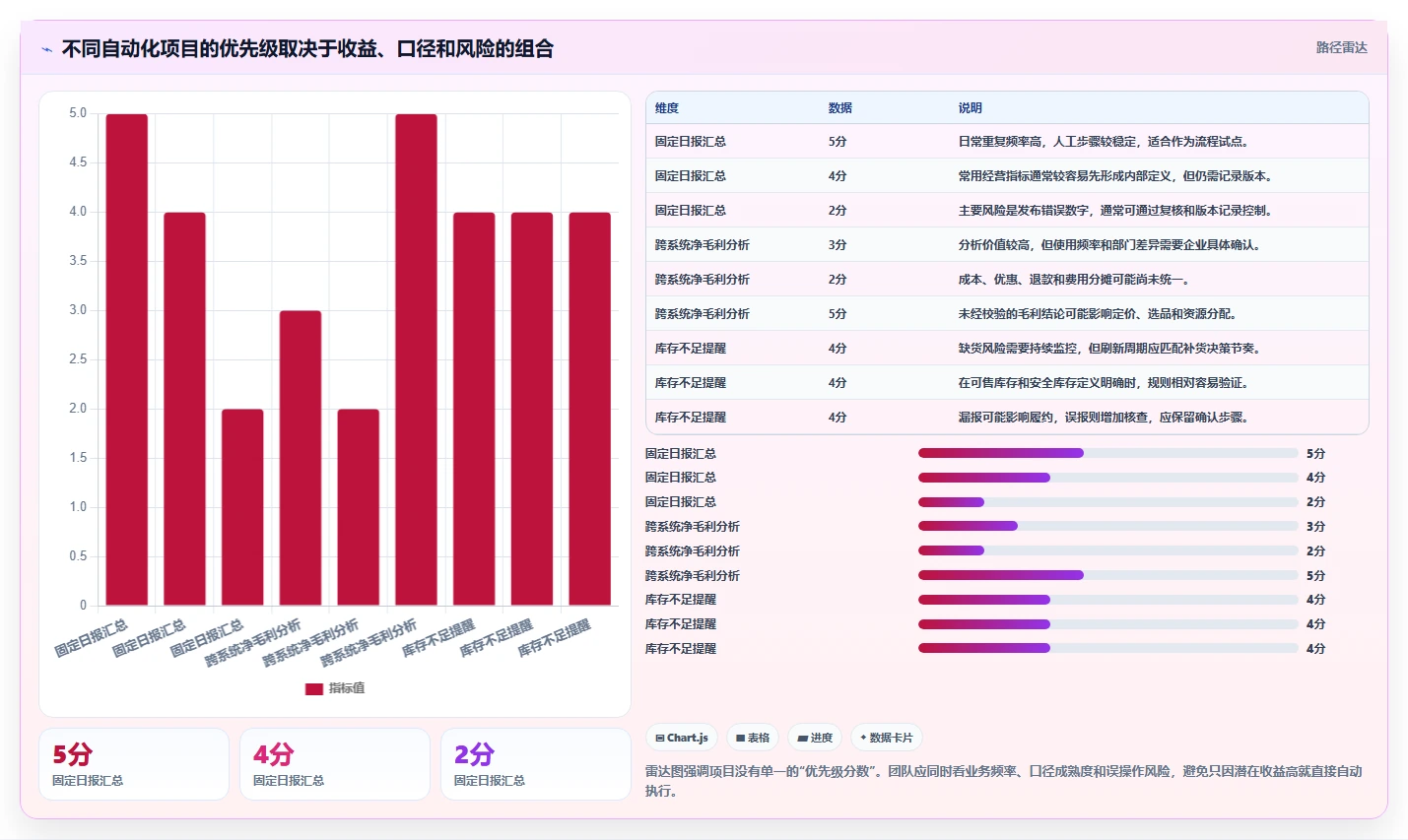1408x840 pixels.
Task: Click the 跨系统净毛利分析 5分 progress bar
Action: point(1107,575)
